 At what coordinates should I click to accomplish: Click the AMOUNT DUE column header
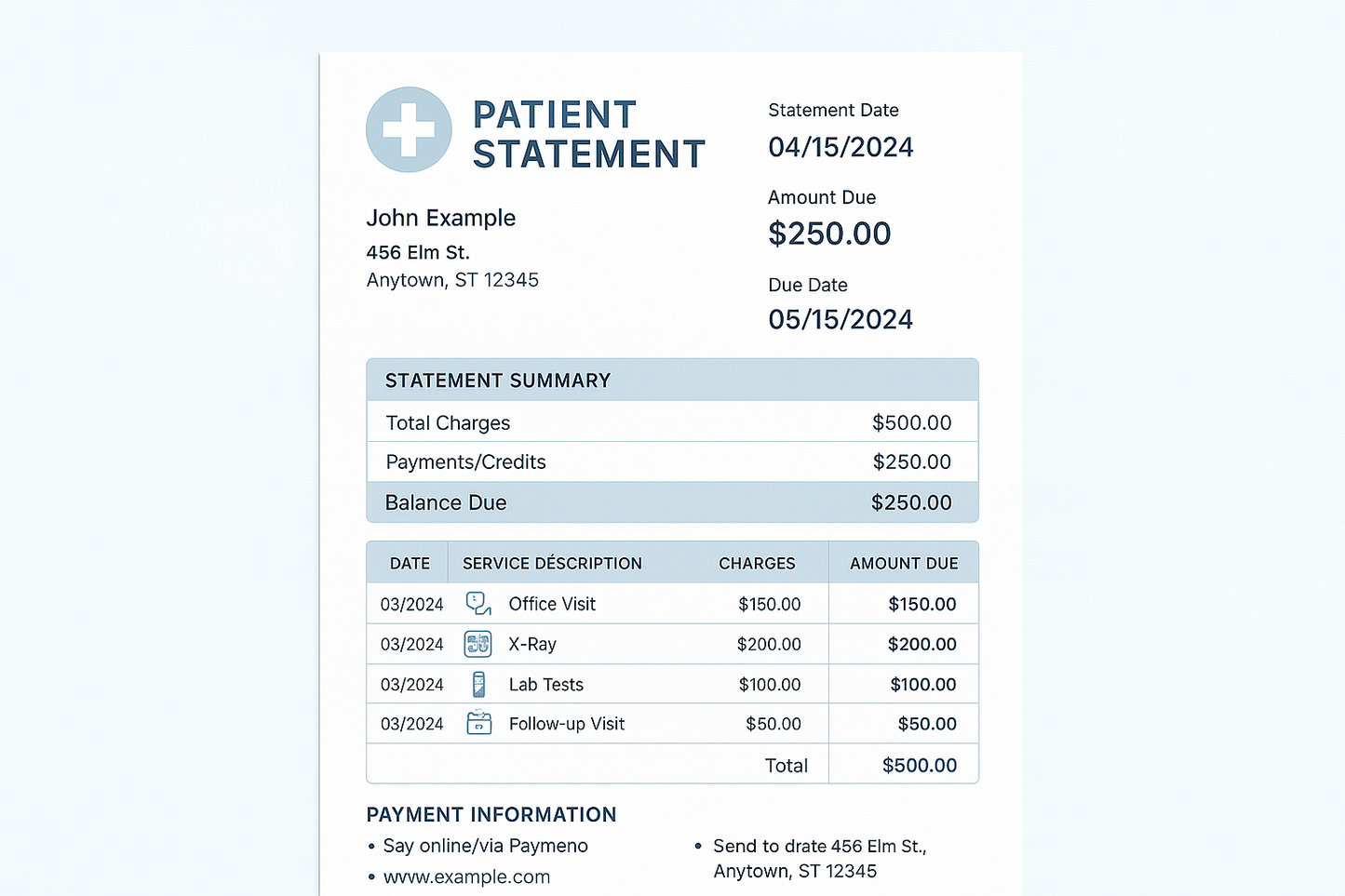click(904, 564)
